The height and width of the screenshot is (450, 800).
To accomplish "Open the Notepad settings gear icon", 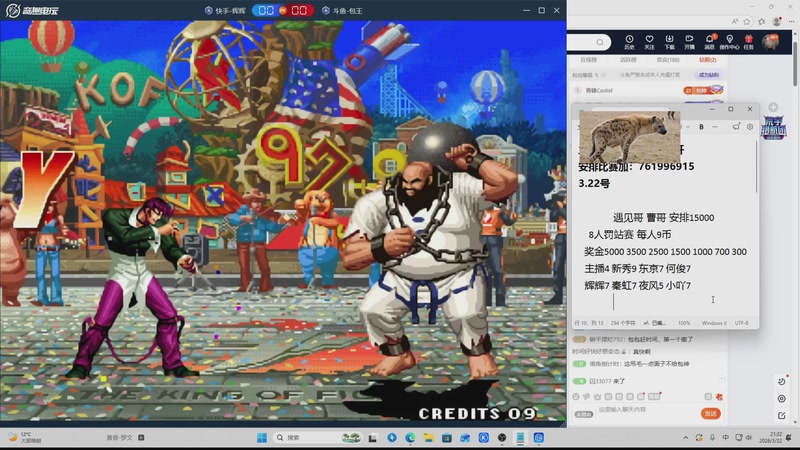I will [750, 127].
